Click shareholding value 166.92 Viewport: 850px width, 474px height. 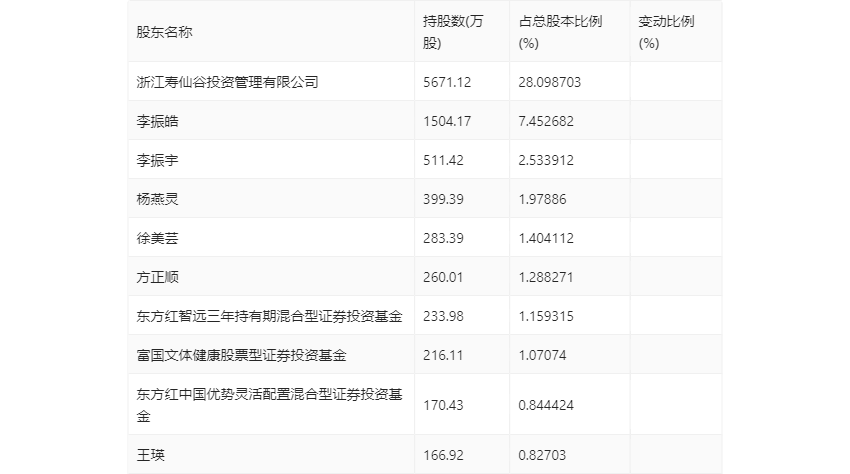pos(443,455)
